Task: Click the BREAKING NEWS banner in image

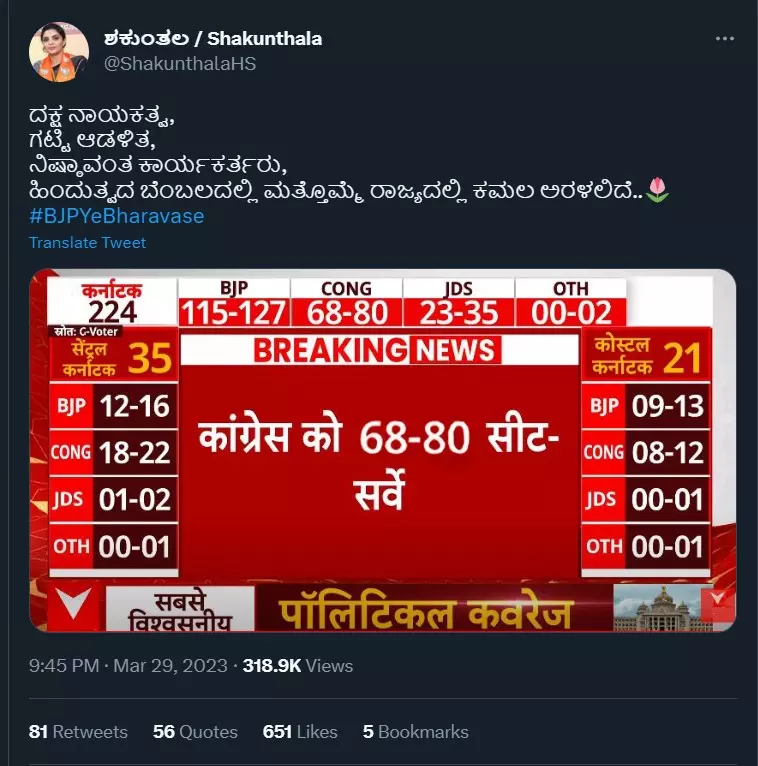Action: pyautogui.click(x=379, y=350)
